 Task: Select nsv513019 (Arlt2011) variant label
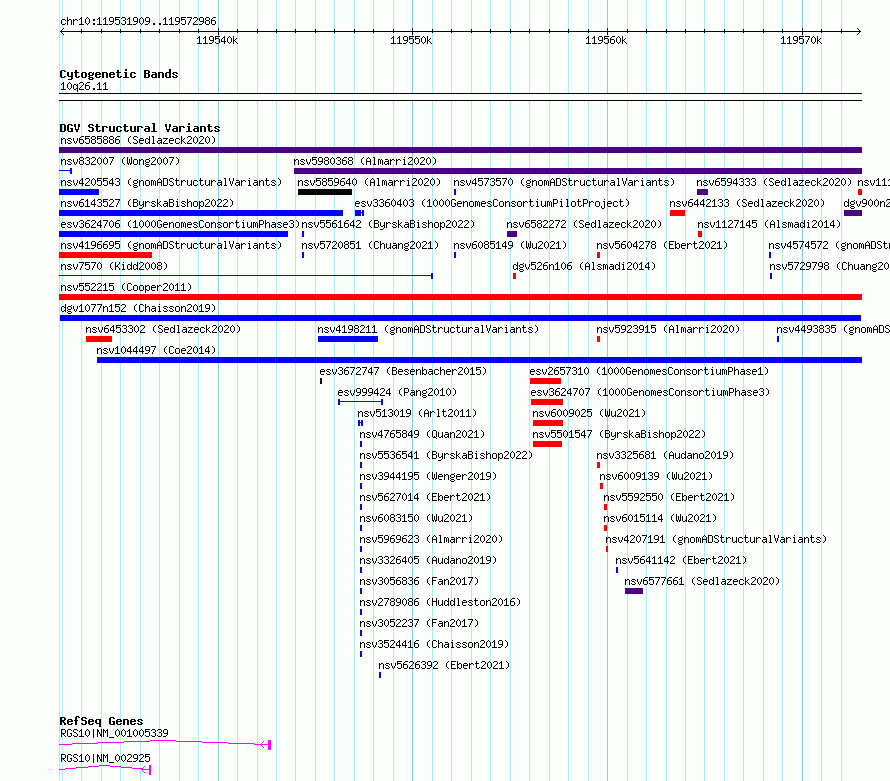(417, 413)
